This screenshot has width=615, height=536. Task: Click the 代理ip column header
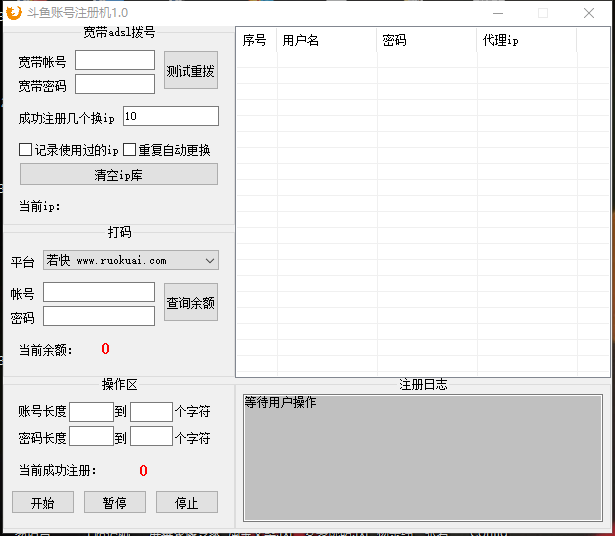click(526, 41)
